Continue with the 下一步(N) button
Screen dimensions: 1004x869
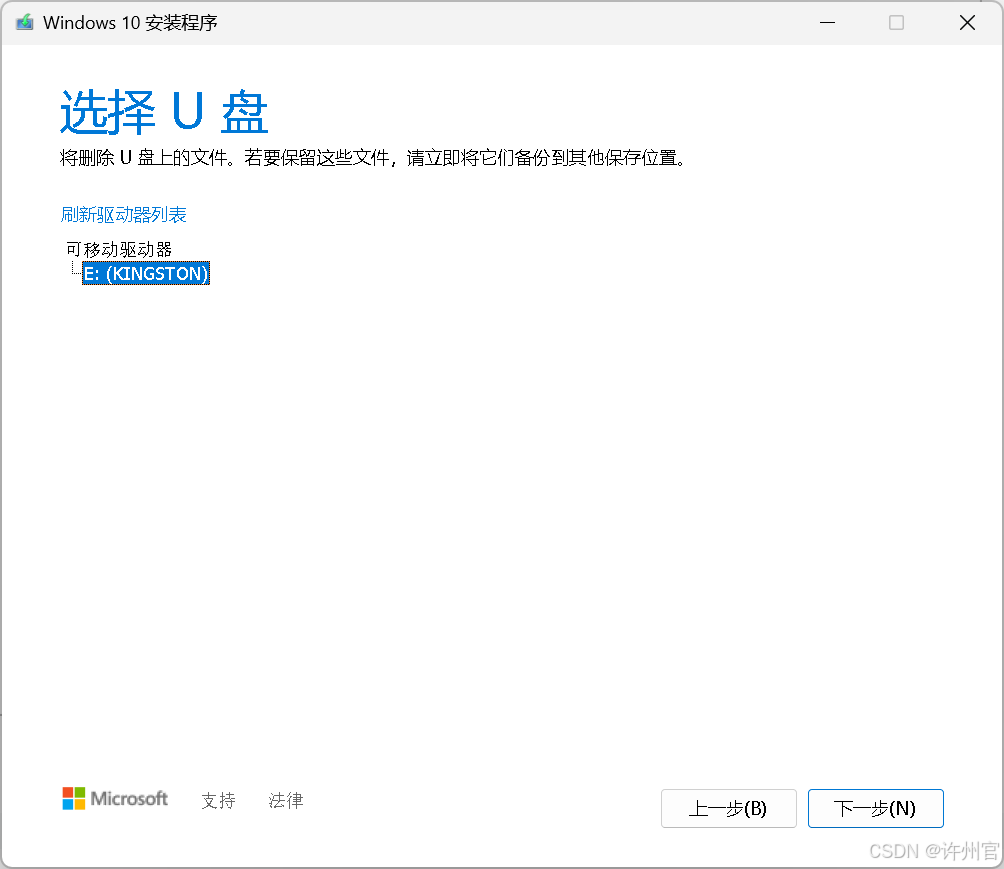coord(875,808)
